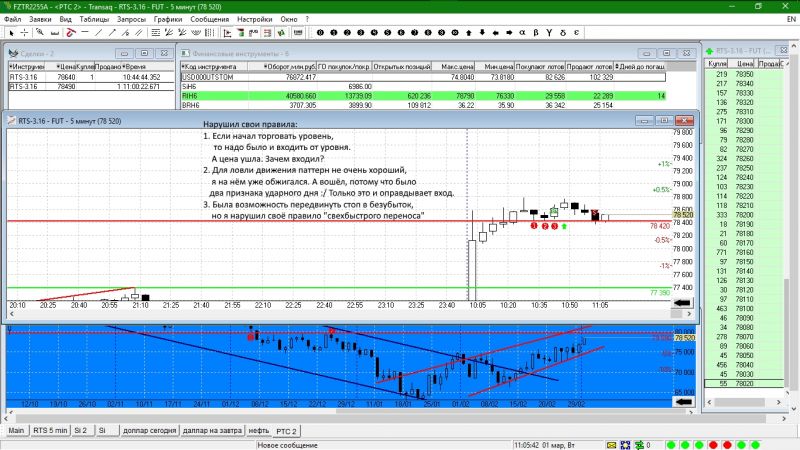Select the arrow line drawing tool
The image size is (800, 450).
coord(112,33)
